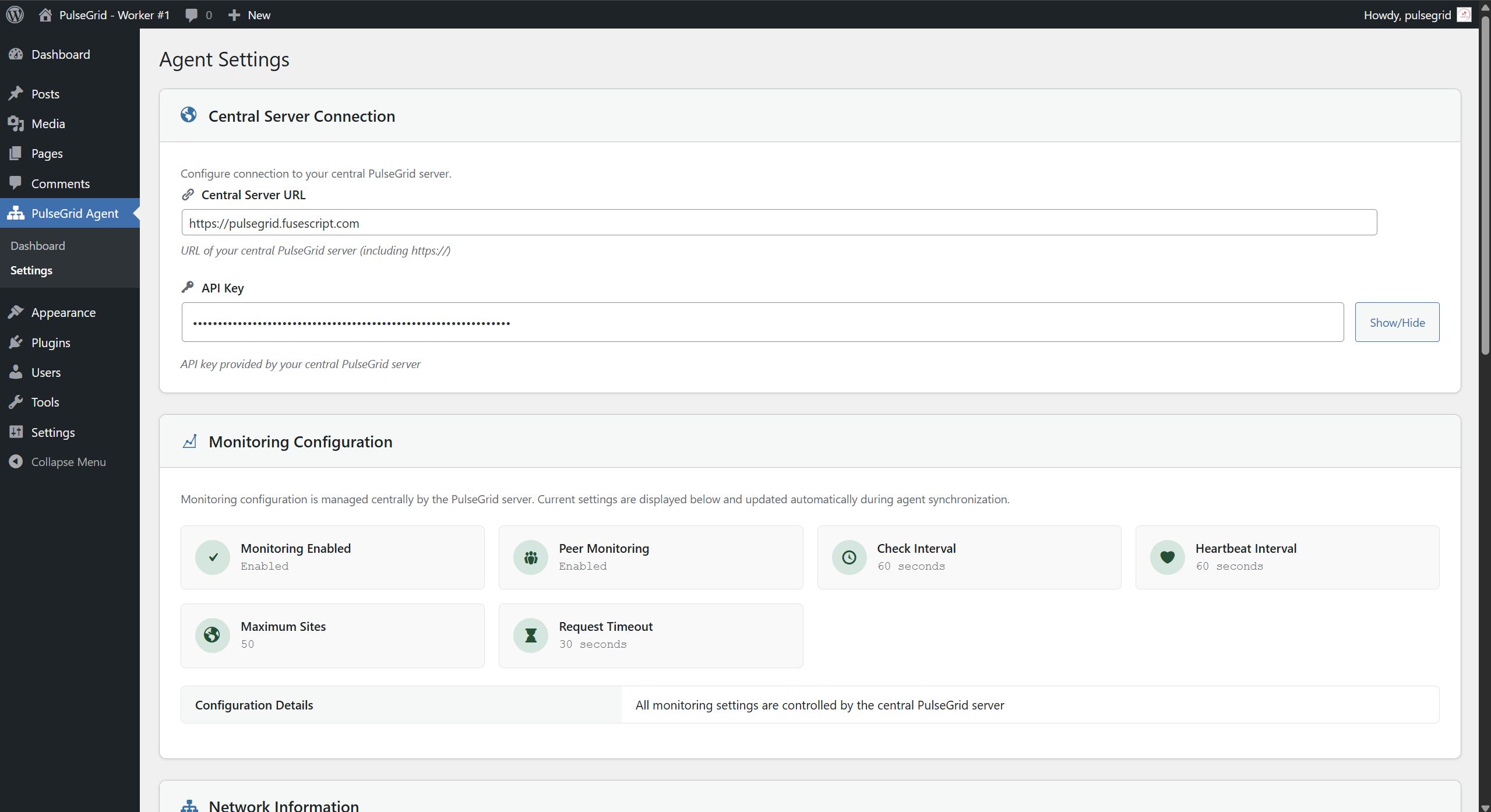This screenshot has width=1491, height=812.
Task: Open the Appearance menu
Action: pos(63,313)
